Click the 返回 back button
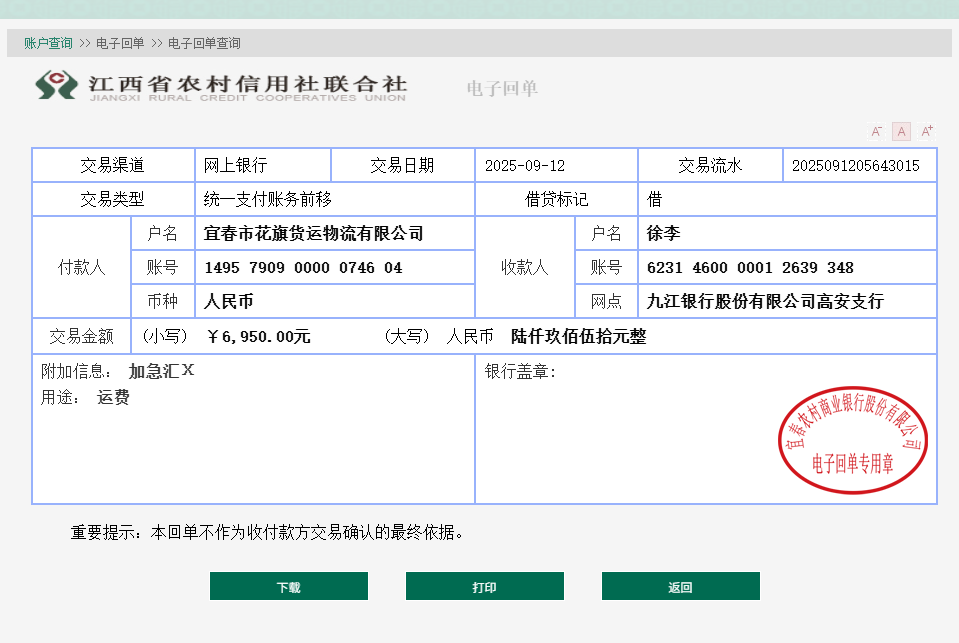 680,586
